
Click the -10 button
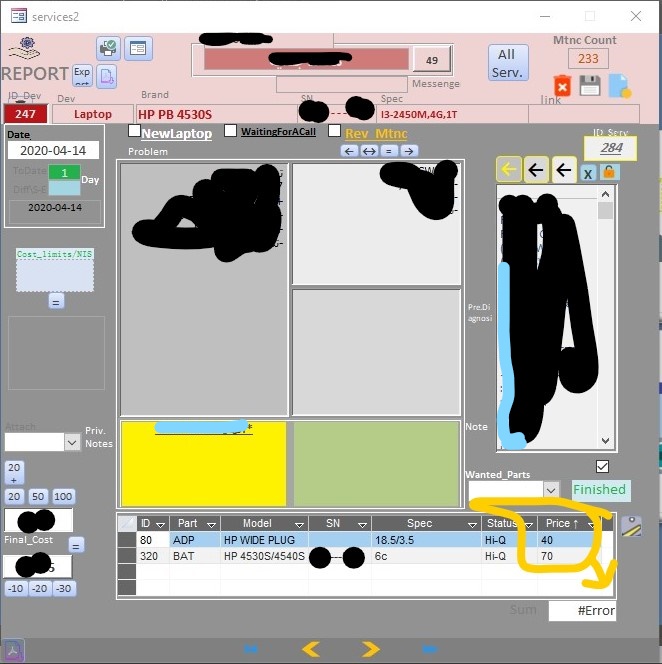tap(16, 589)
